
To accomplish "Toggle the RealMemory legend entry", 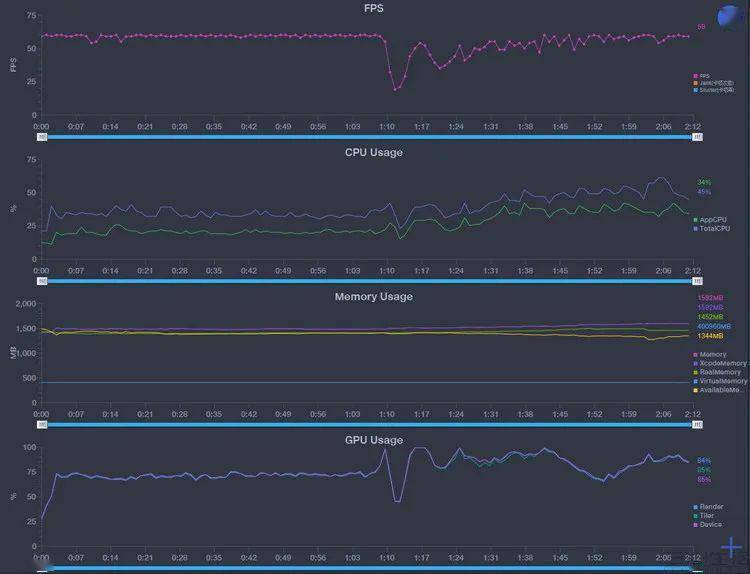I will tap(717, 372).
